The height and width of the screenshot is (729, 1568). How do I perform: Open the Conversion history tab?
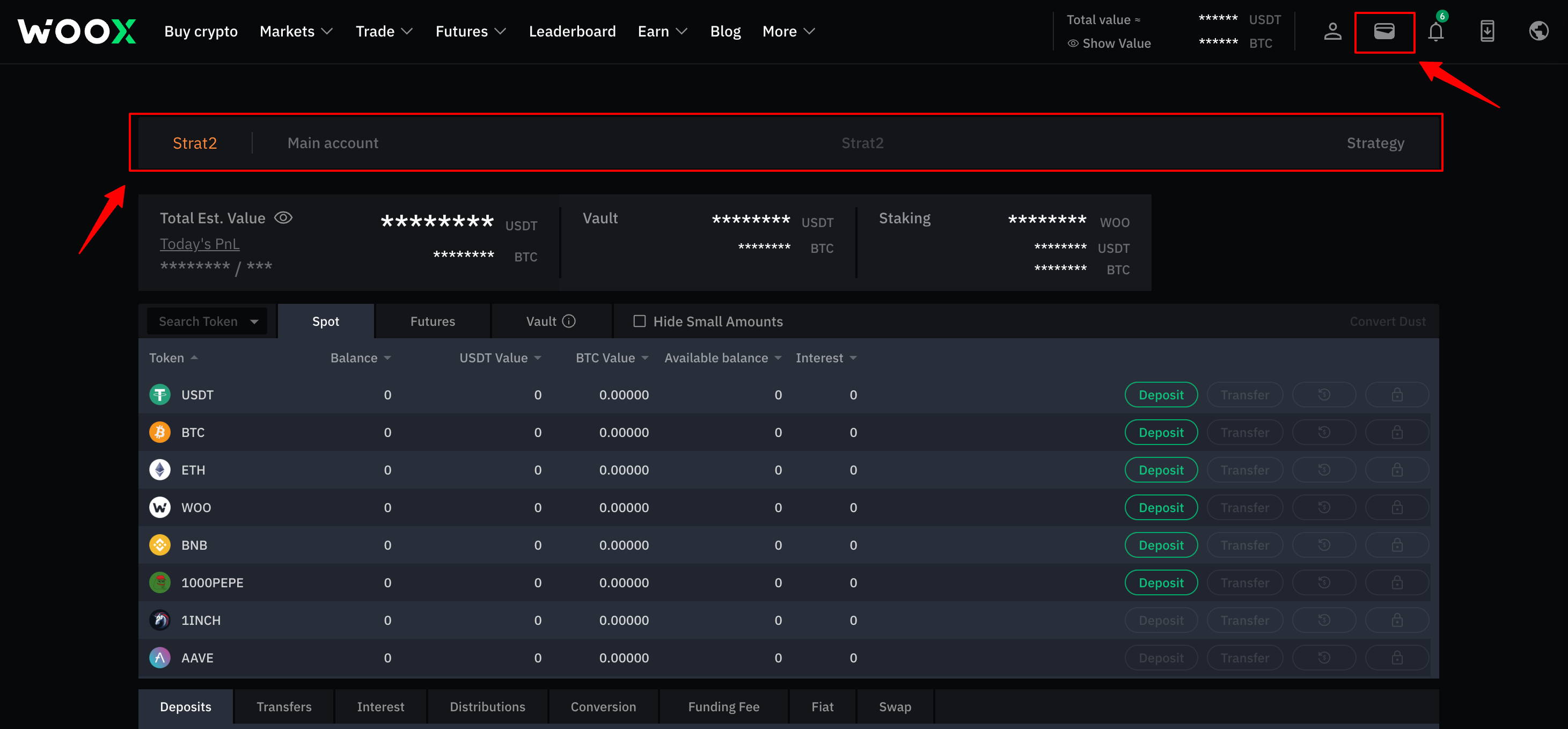click(x=603, y=706)
